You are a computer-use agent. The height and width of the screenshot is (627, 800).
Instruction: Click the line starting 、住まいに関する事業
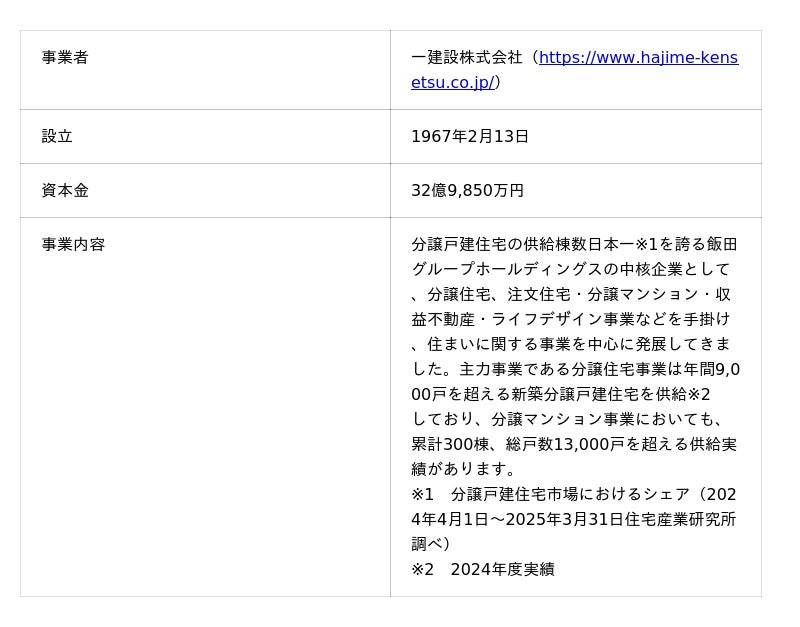click(x=570, y=345)
